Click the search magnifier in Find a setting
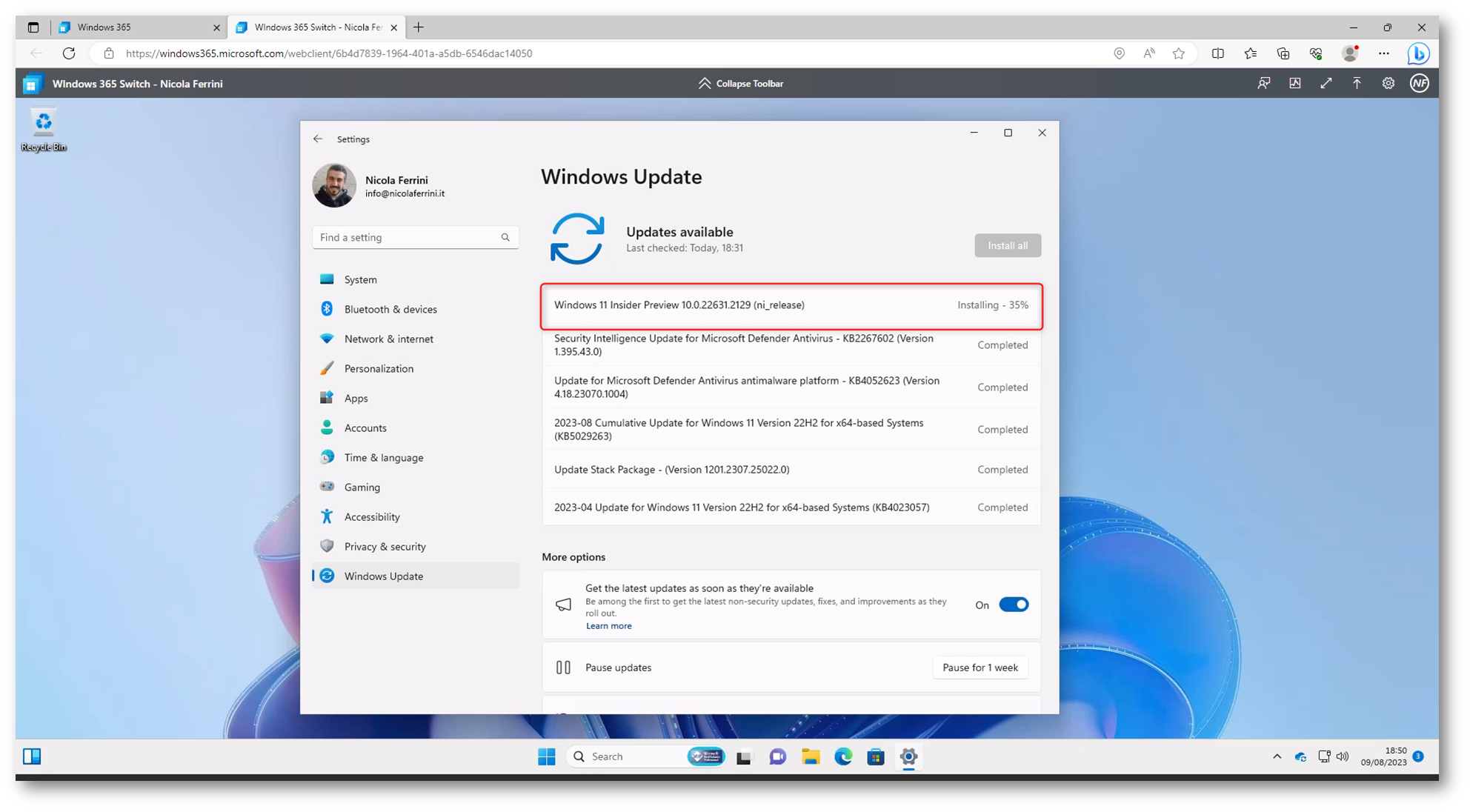Image resolution: width=1470 pixels, height=812 pixels. pos(505,237)
